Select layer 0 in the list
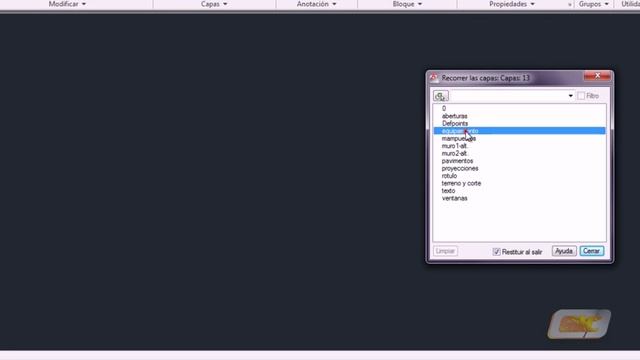The height and width of the screenshot is (360, 640). [x=519, y=109]
